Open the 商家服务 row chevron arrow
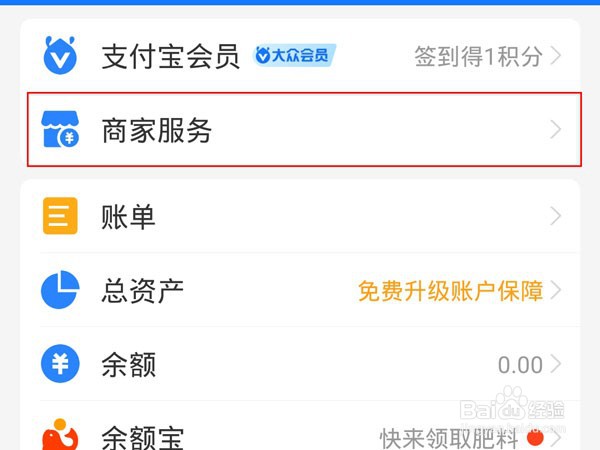Viewport: 600px width, 450px height. 556,129
